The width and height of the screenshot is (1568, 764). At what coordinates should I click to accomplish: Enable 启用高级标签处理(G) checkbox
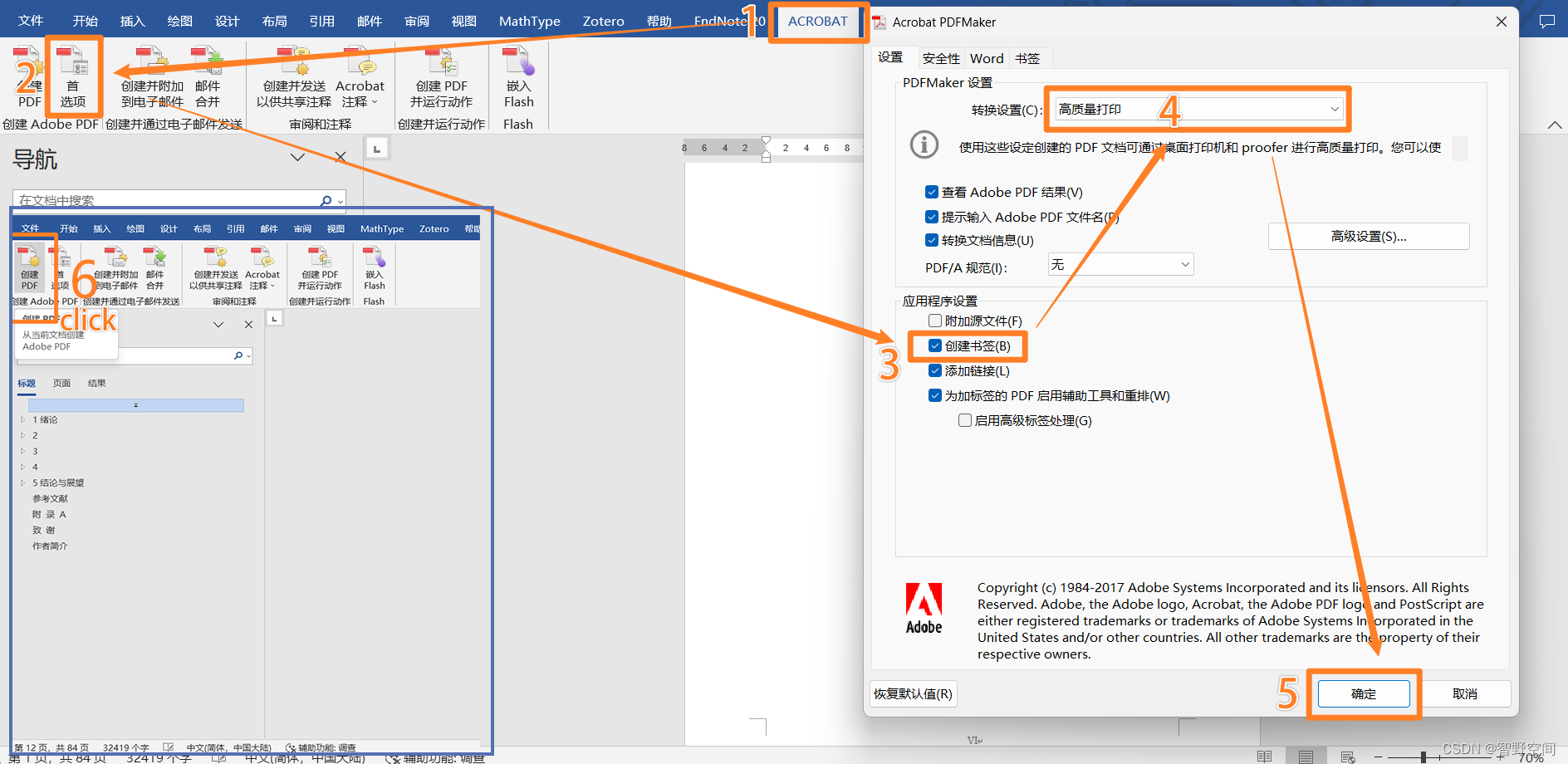click(965, 420)
